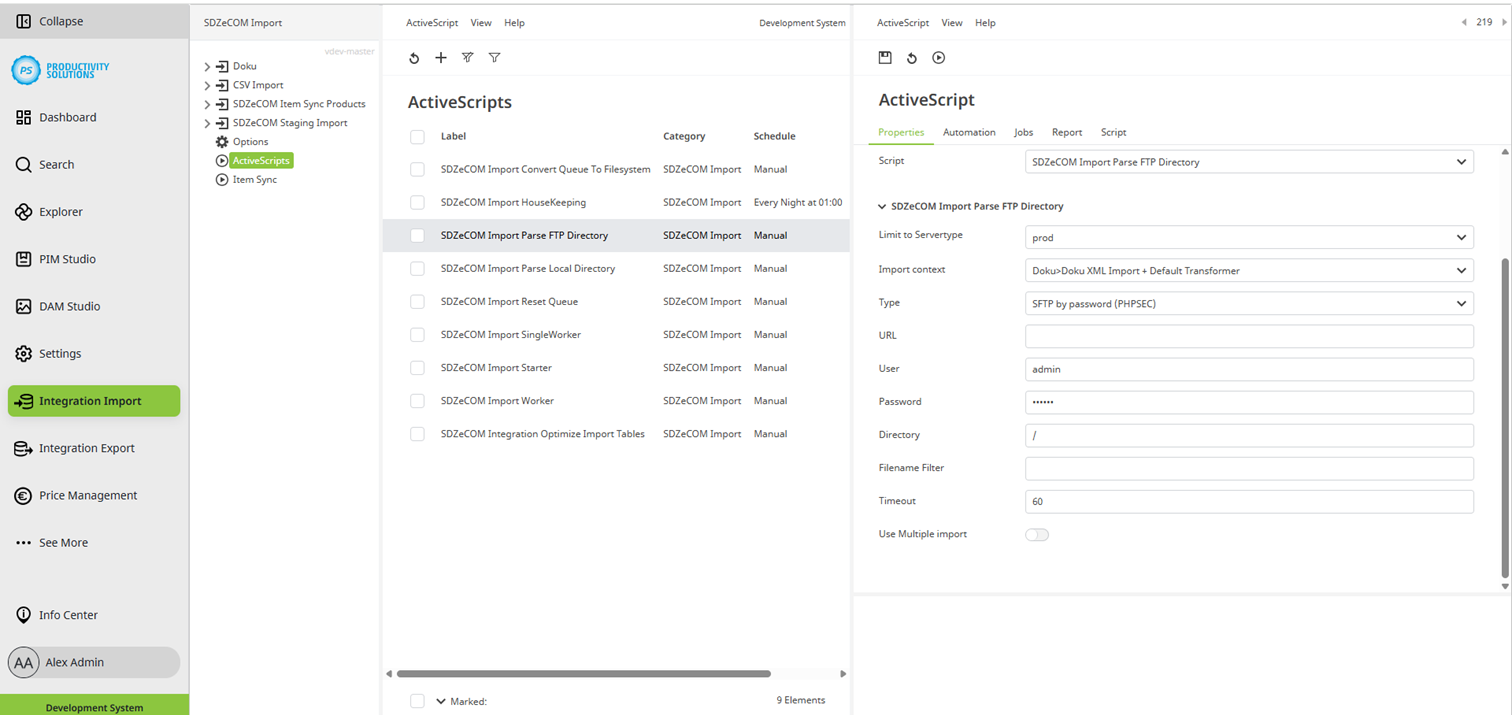
Task: Disable the Use Multiple import toggle
Action: (x=1037, y=535)
